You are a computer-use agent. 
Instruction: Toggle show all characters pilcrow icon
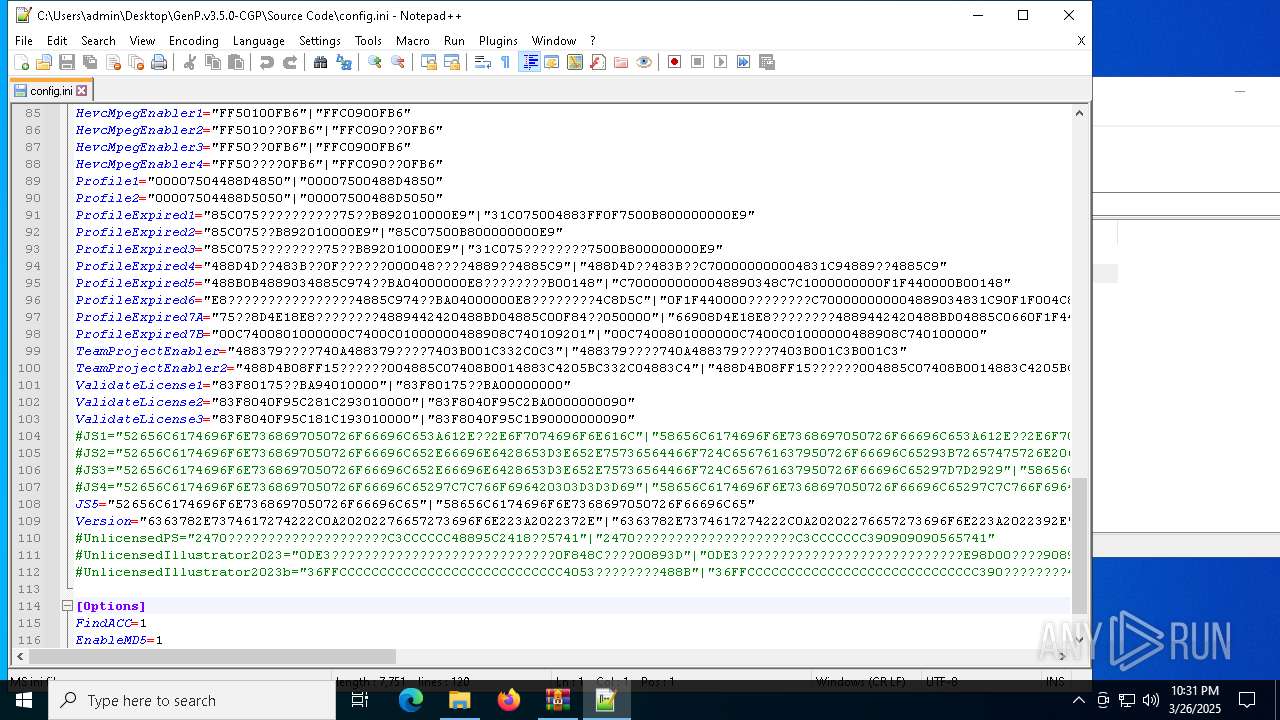tap(506, 62)
